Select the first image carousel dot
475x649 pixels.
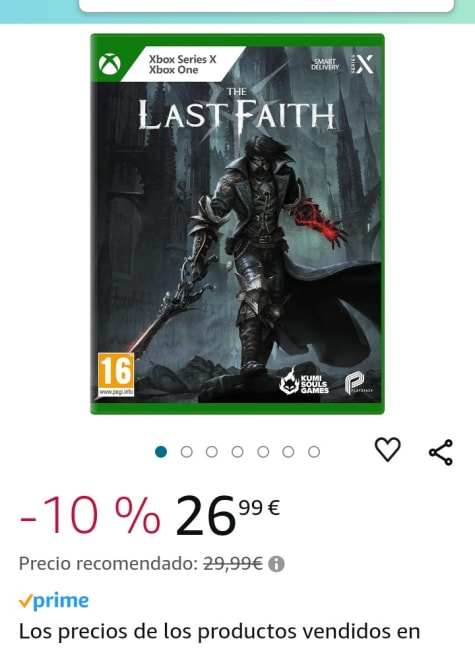coord(161,452)
